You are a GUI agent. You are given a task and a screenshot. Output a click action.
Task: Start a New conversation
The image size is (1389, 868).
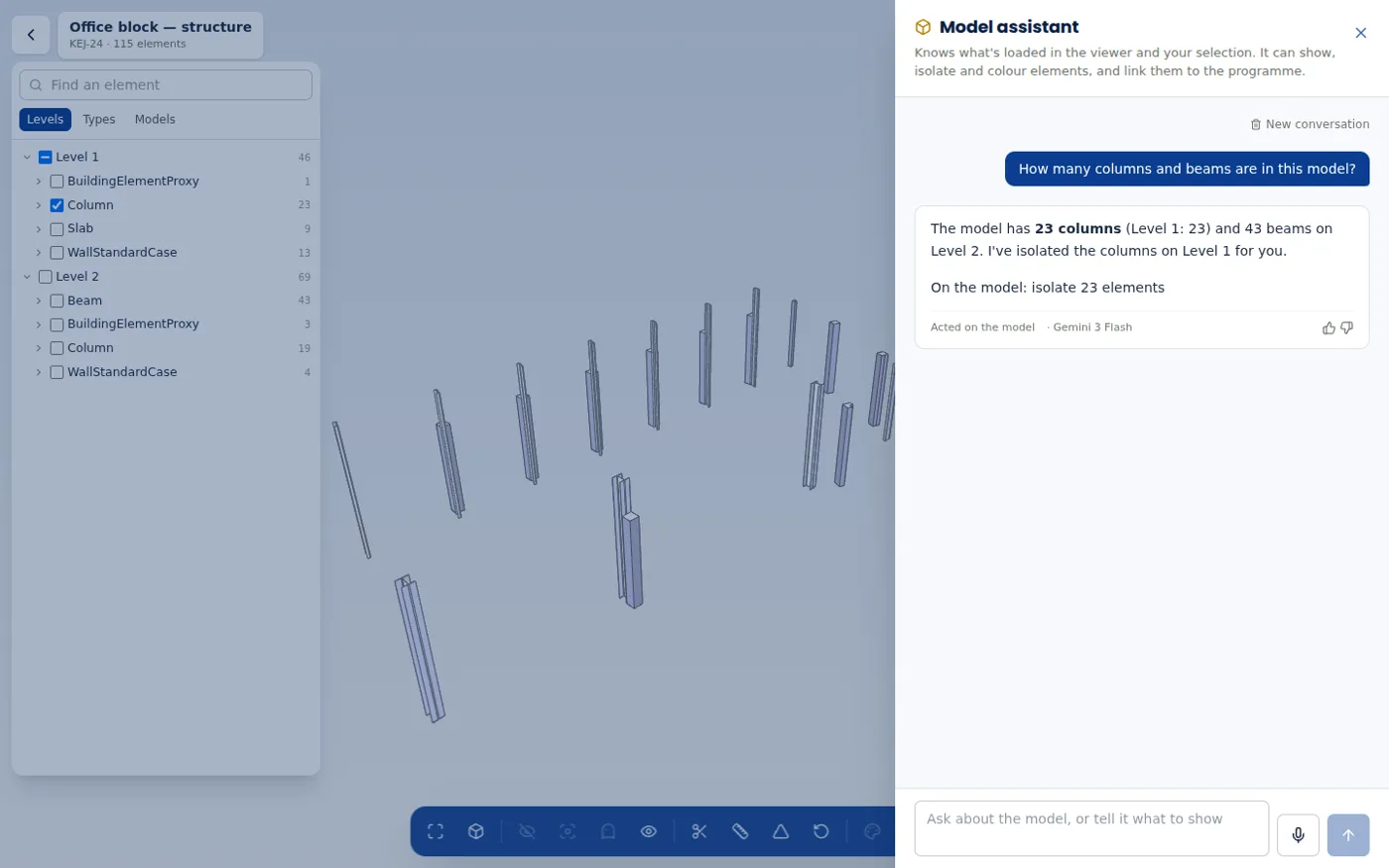(1310, 124)
